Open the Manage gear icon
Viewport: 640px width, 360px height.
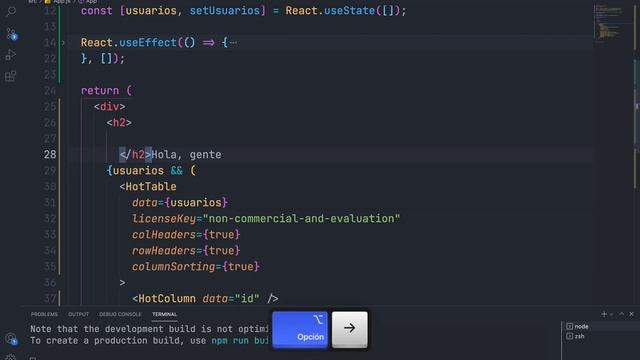pos(11,357)
